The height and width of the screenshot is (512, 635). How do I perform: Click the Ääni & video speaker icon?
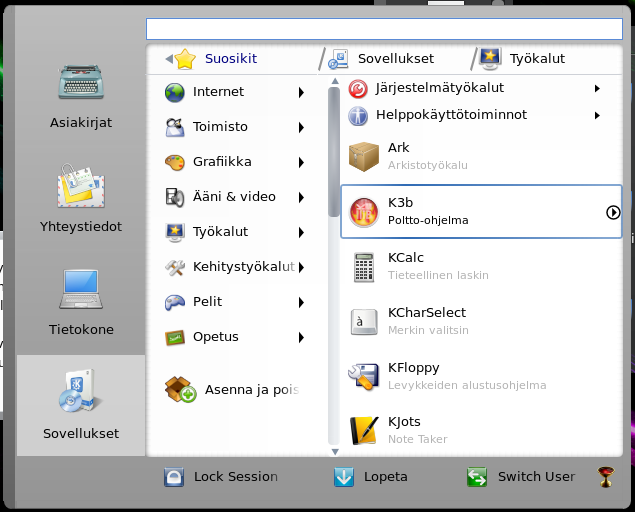175,197
